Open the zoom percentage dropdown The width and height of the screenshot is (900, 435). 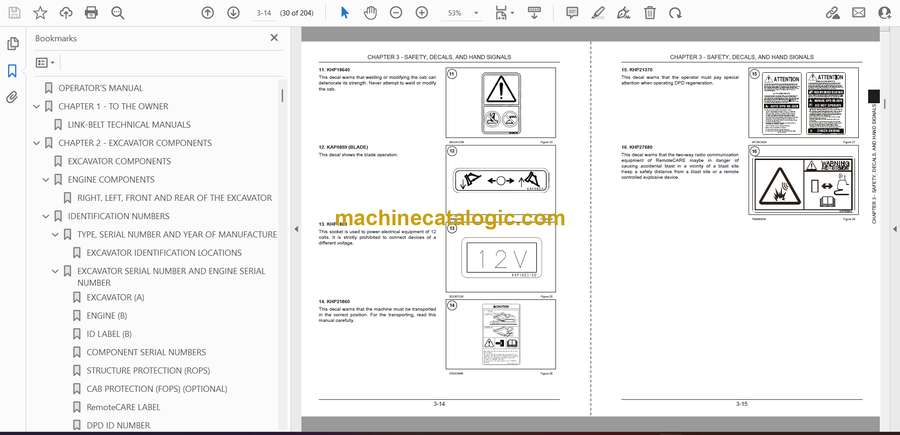tap(473, 13)
